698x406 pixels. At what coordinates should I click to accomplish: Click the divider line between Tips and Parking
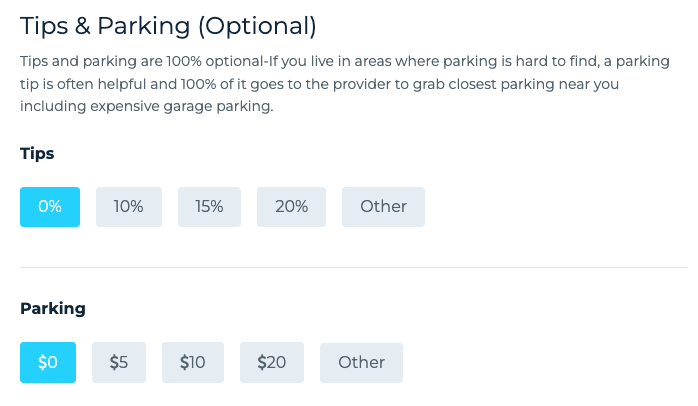coord(354,267)
